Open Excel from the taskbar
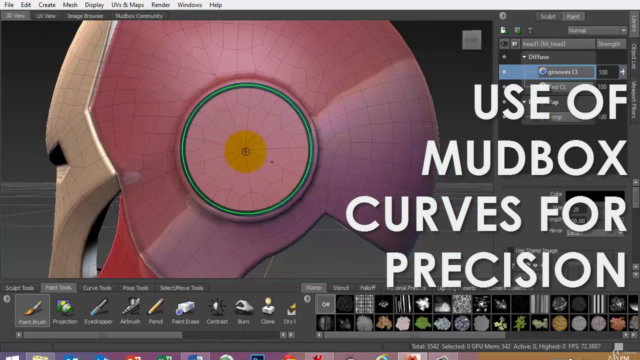Viewport: 640px width, 360px height. [x=164, y=357]
